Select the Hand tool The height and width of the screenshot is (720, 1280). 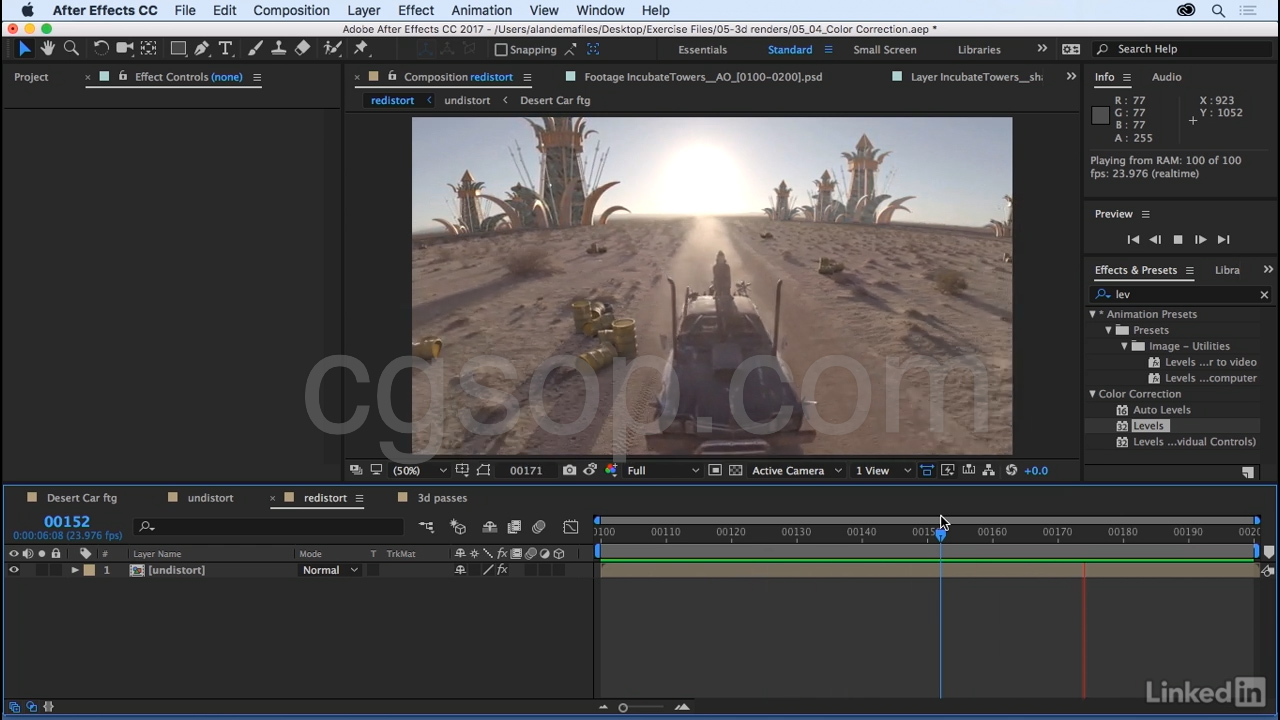(47, 48)
